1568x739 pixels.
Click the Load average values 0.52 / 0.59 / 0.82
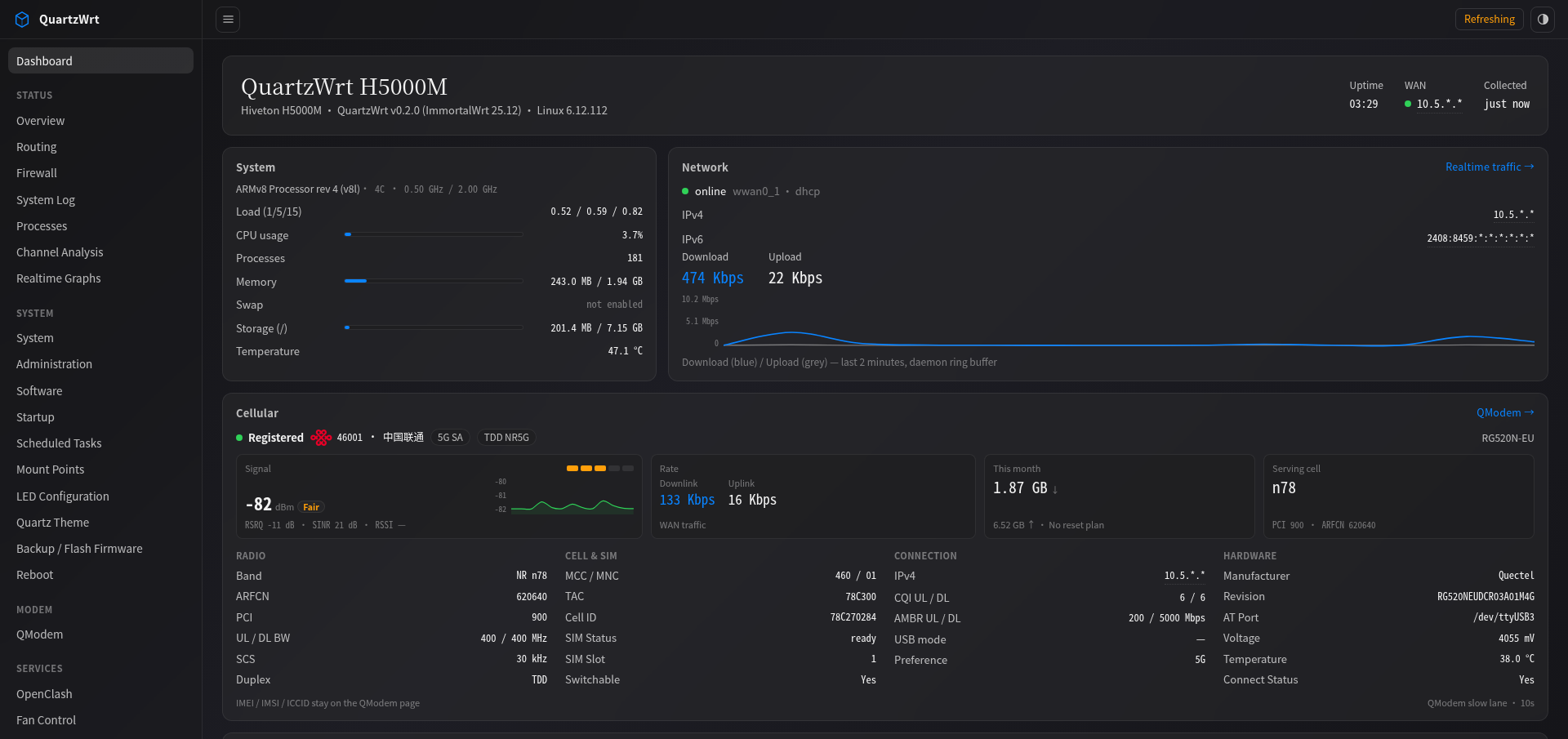(x=596, y=211)
